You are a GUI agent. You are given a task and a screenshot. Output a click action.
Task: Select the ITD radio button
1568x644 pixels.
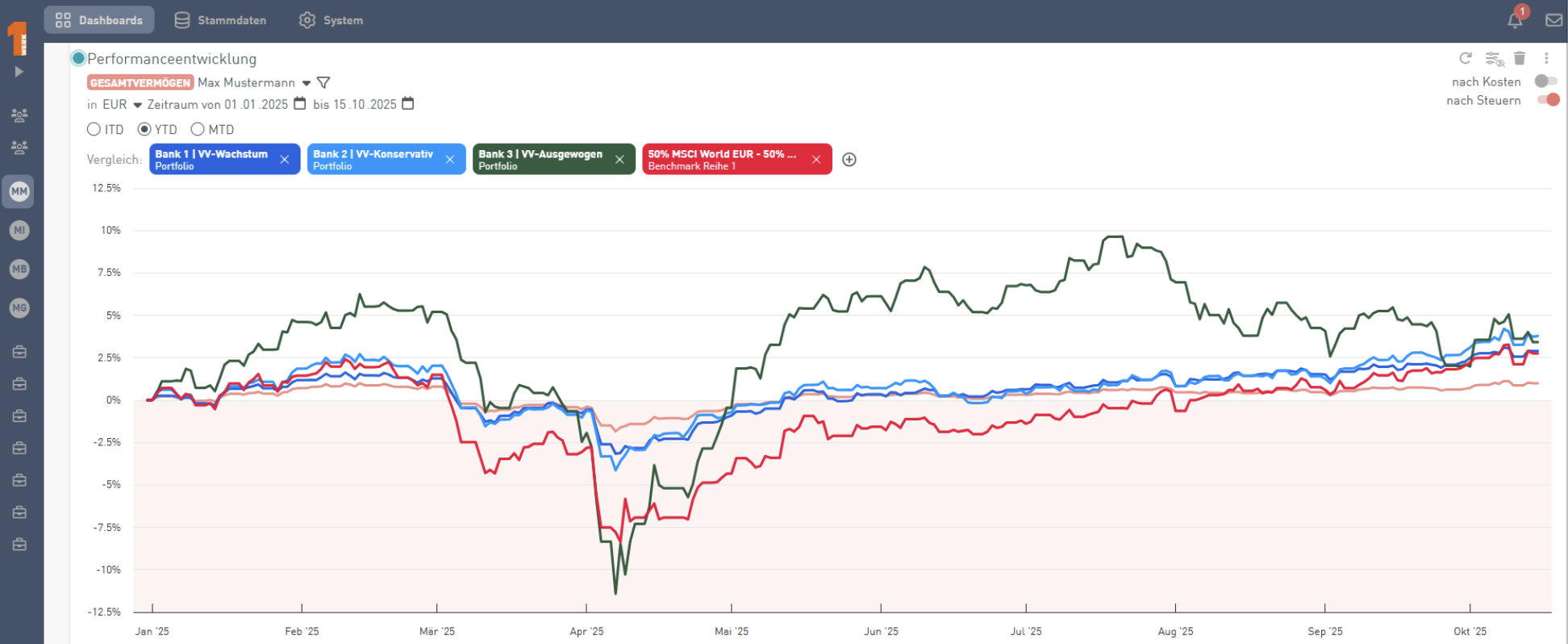[x=94, y=129]
